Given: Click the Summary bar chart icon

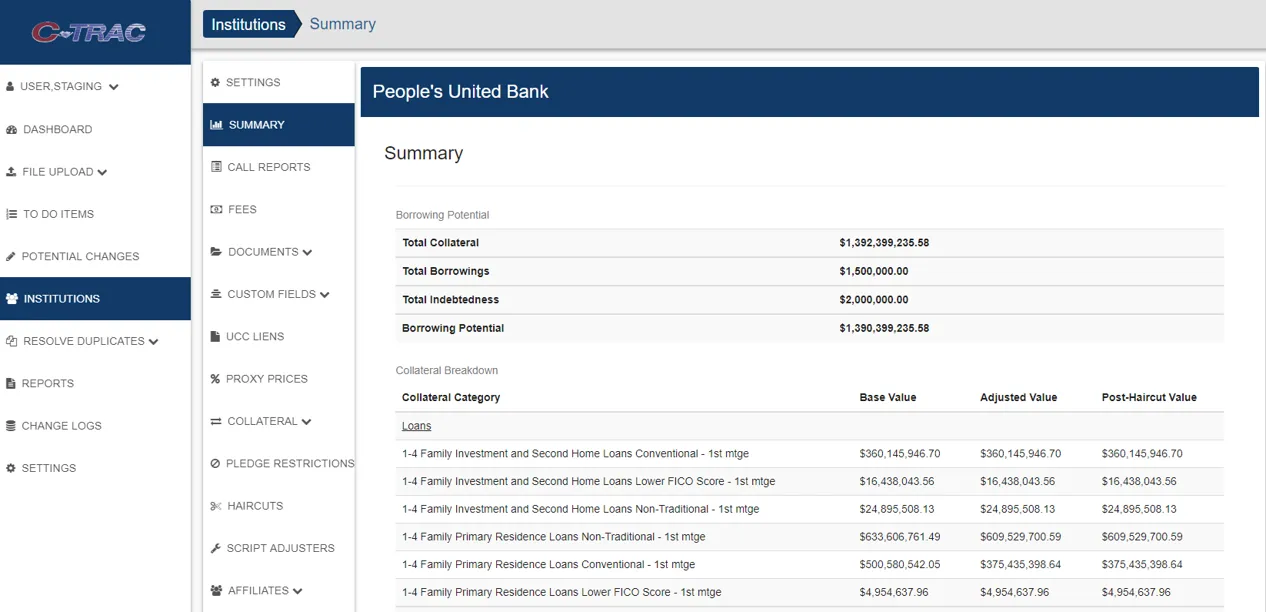Looking at the screenshot, I should click(216, 125).
